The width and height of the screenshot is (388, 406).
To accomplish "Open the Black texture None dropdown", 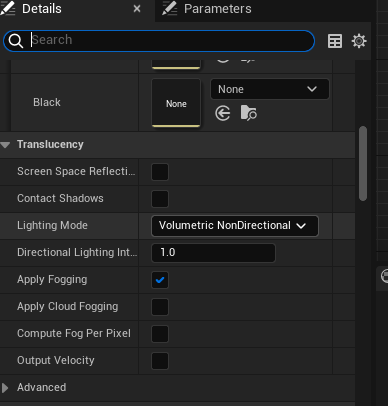I will coord(270,89).
